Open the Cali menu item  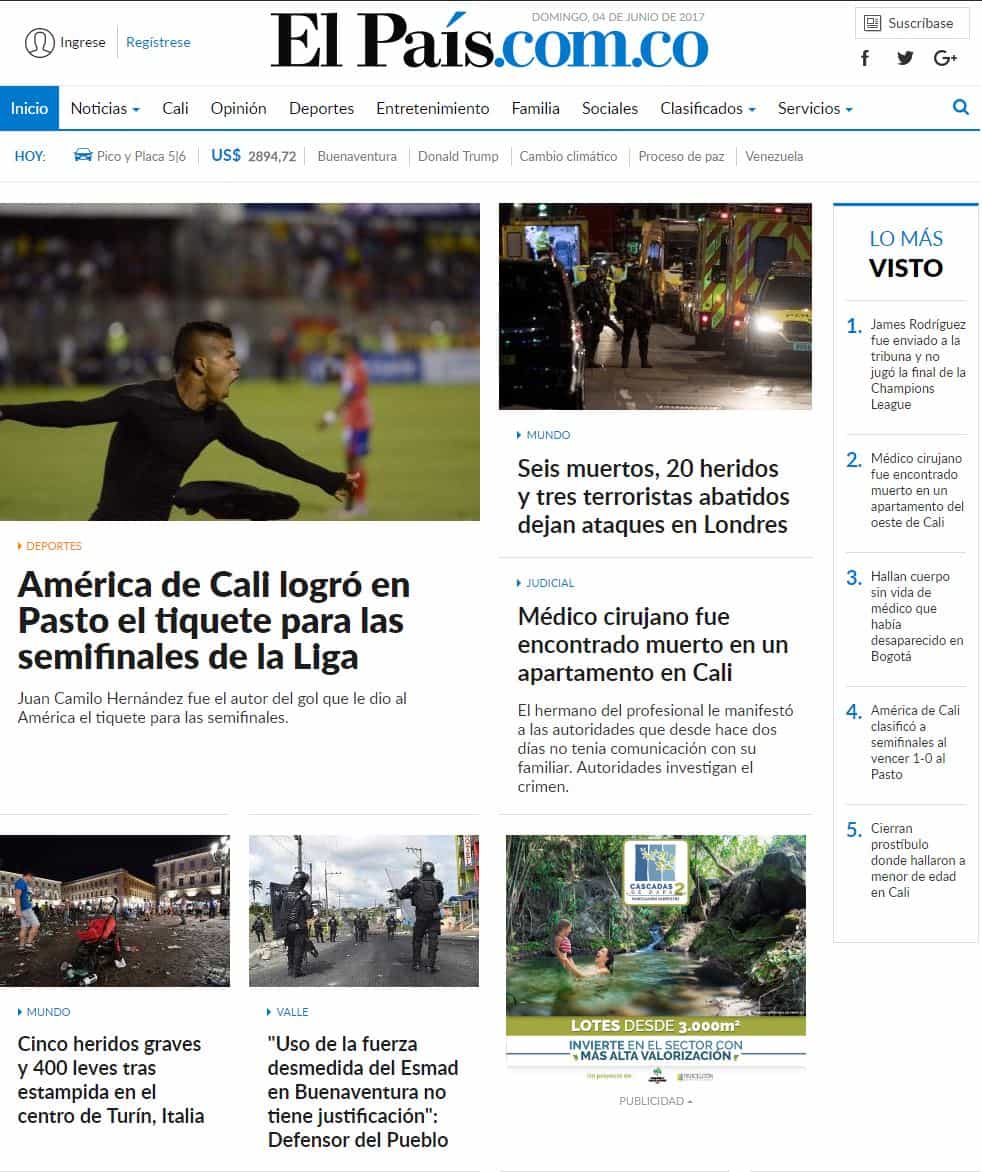tap(175, 108)
